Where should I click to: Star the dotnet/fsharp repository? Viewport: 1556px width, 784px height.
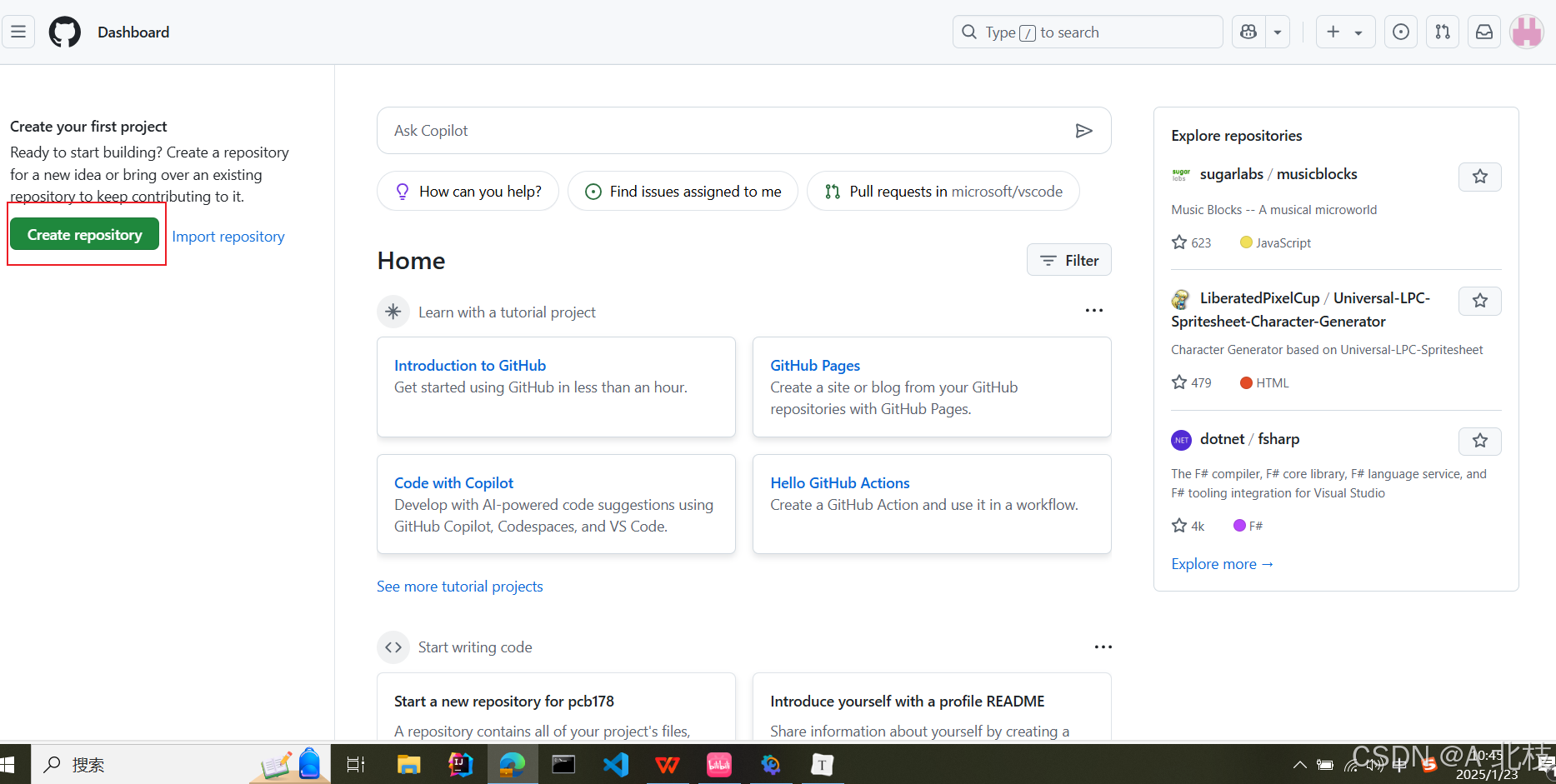click(x=1480, y=441)
